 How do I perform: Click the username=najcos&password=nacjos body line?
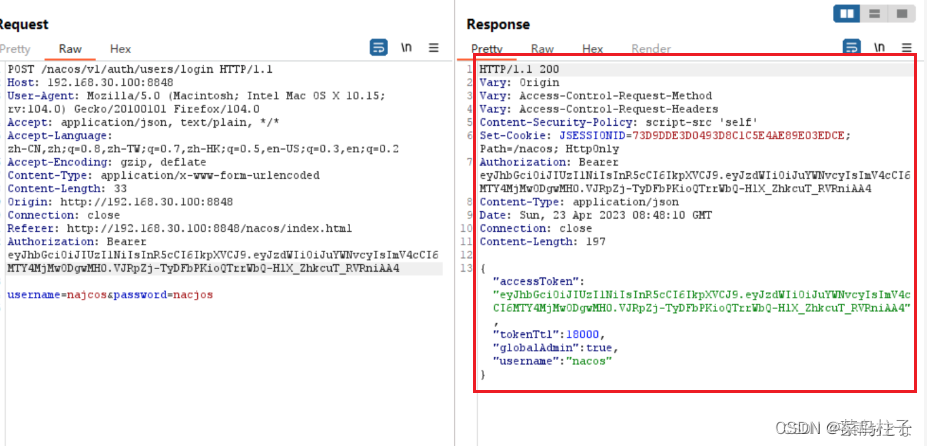tap(110, 295)
